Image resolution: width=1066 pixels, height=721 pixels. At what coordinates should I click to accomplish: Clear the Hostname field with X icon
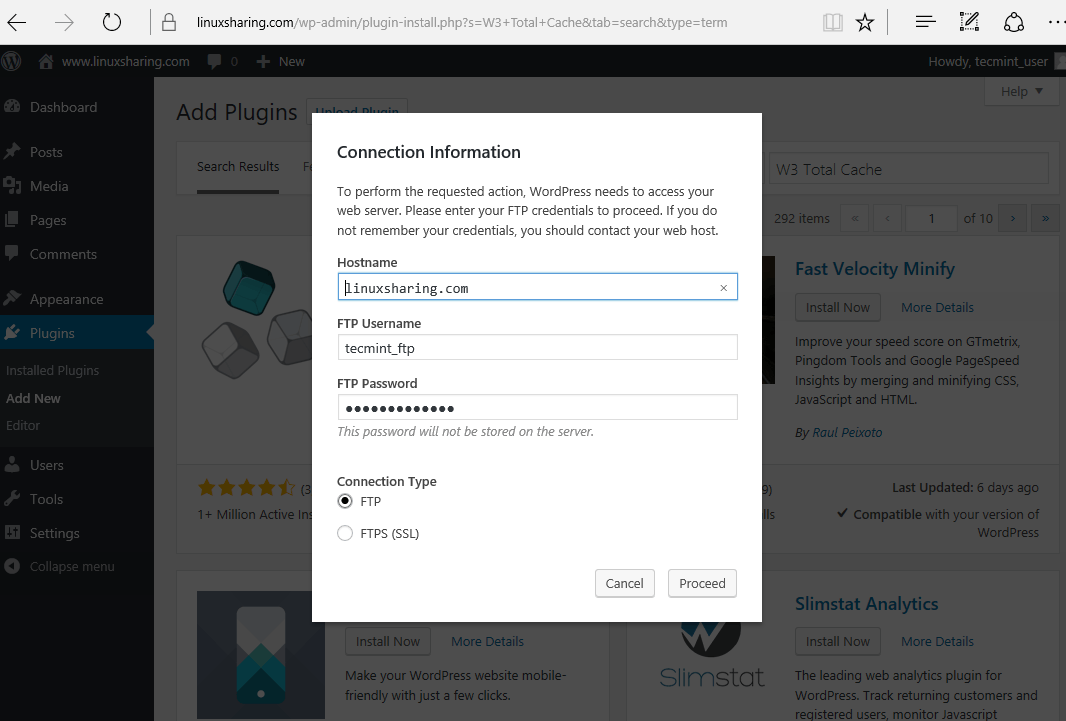click(x=724, y=288)
